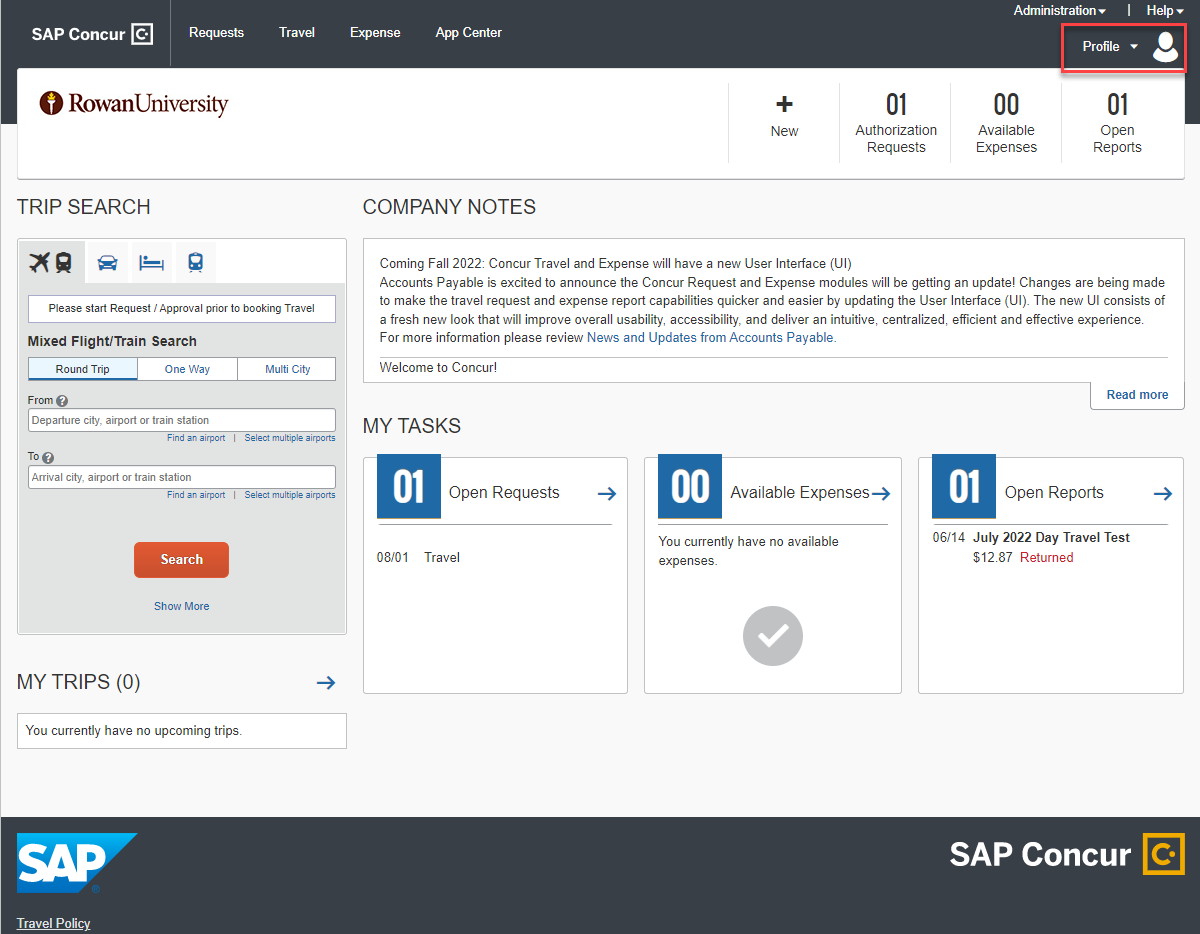Click Find an airport under From field
Screen dimensions: 1200x934
click(x=196, y=438)
